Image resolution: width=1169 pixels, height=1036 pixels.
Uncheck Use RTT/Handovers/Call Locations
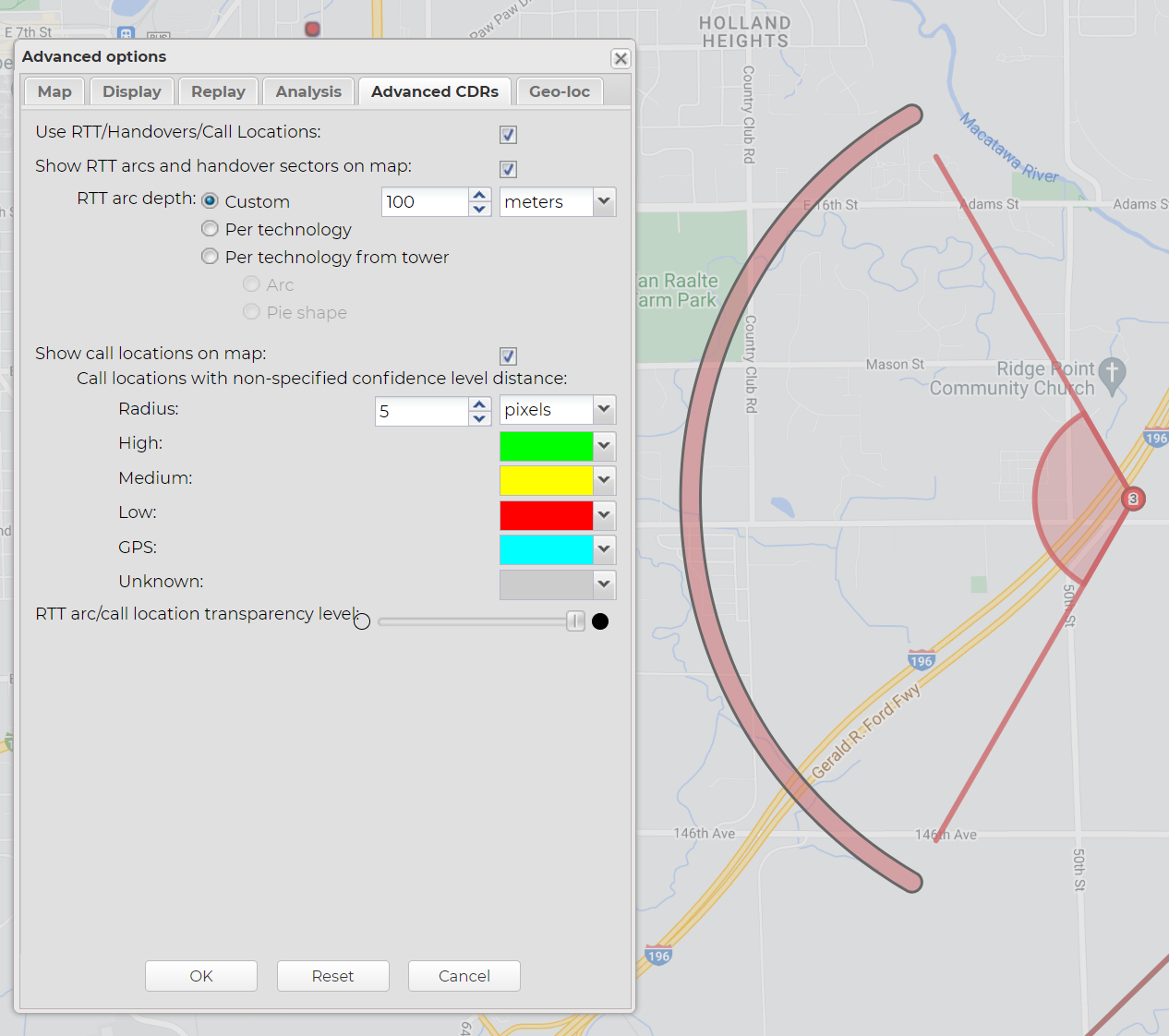coord(508,135)
